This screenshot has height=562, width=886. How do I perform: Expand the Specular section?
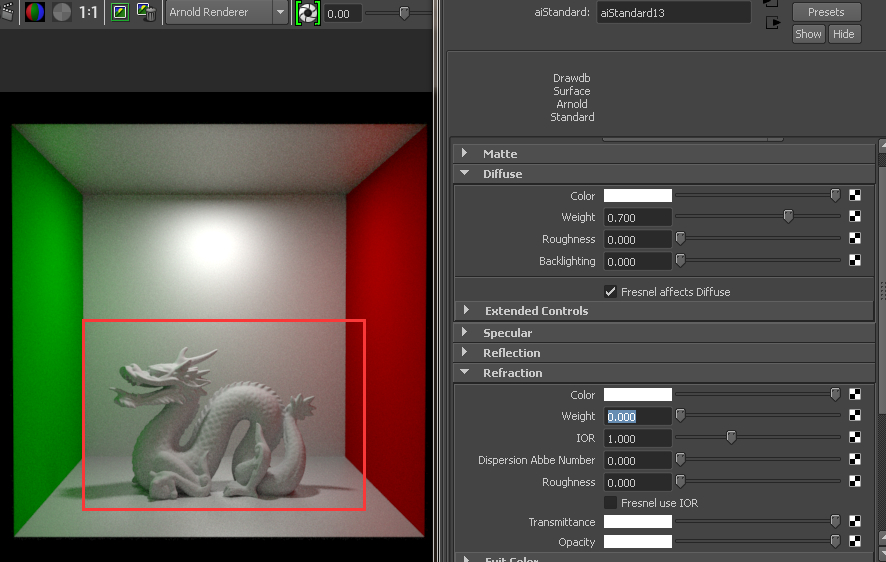[x=464, y=332]
